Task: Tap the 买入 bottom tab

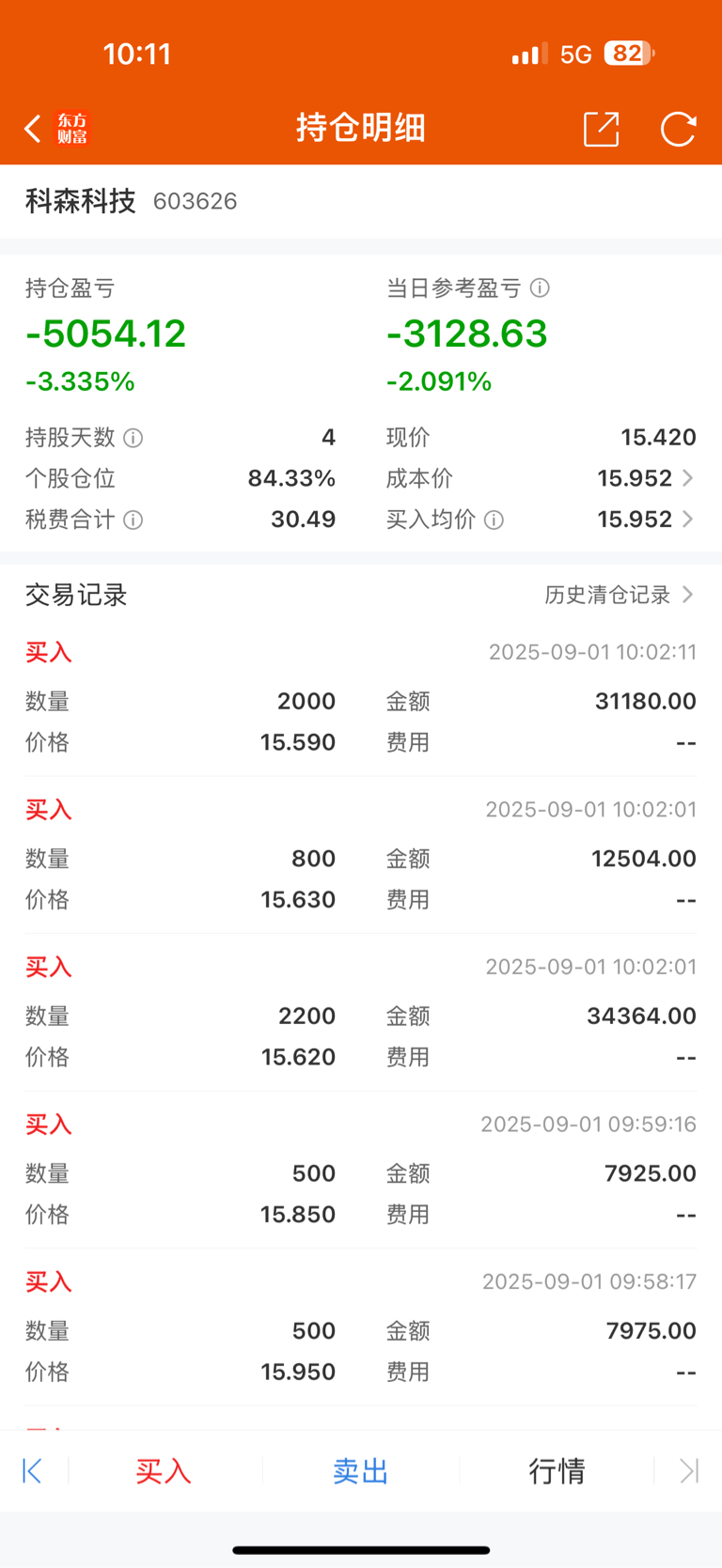Action: pyautogui.click(x=164, y=1470)
